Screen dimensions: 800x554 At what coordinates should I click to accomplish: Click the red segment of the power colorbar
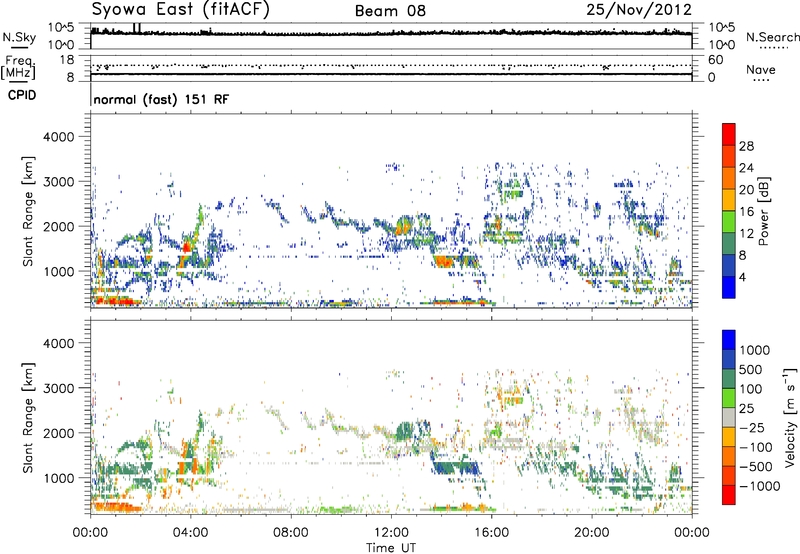point(729,134)
